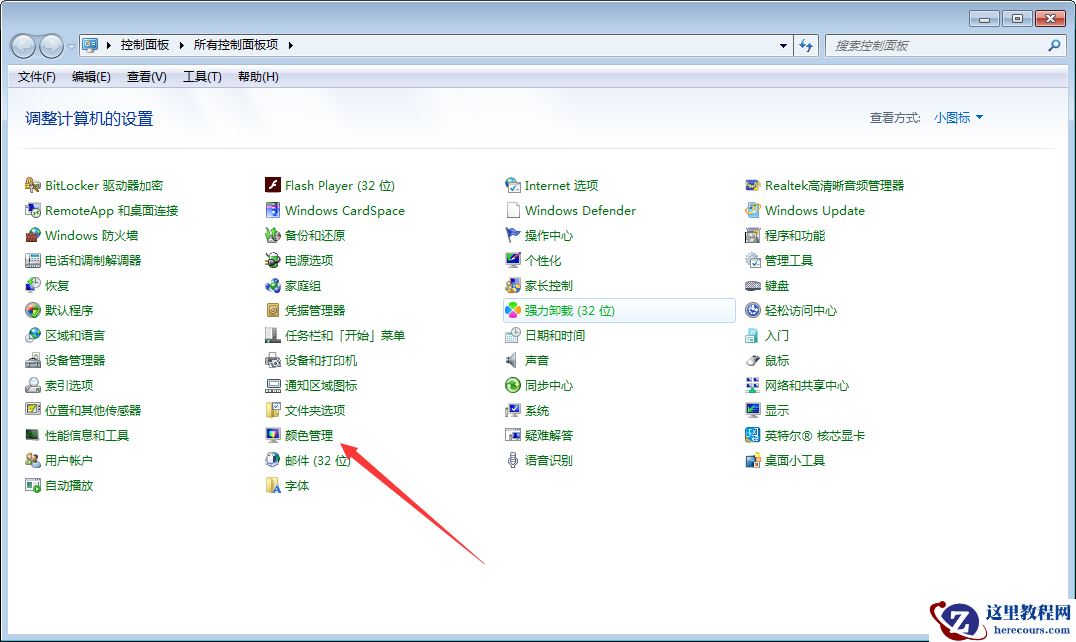Click the 网络和共享中心 icon
The image size is (1076, 642).
pyautogui.click(x=753, y=385)
